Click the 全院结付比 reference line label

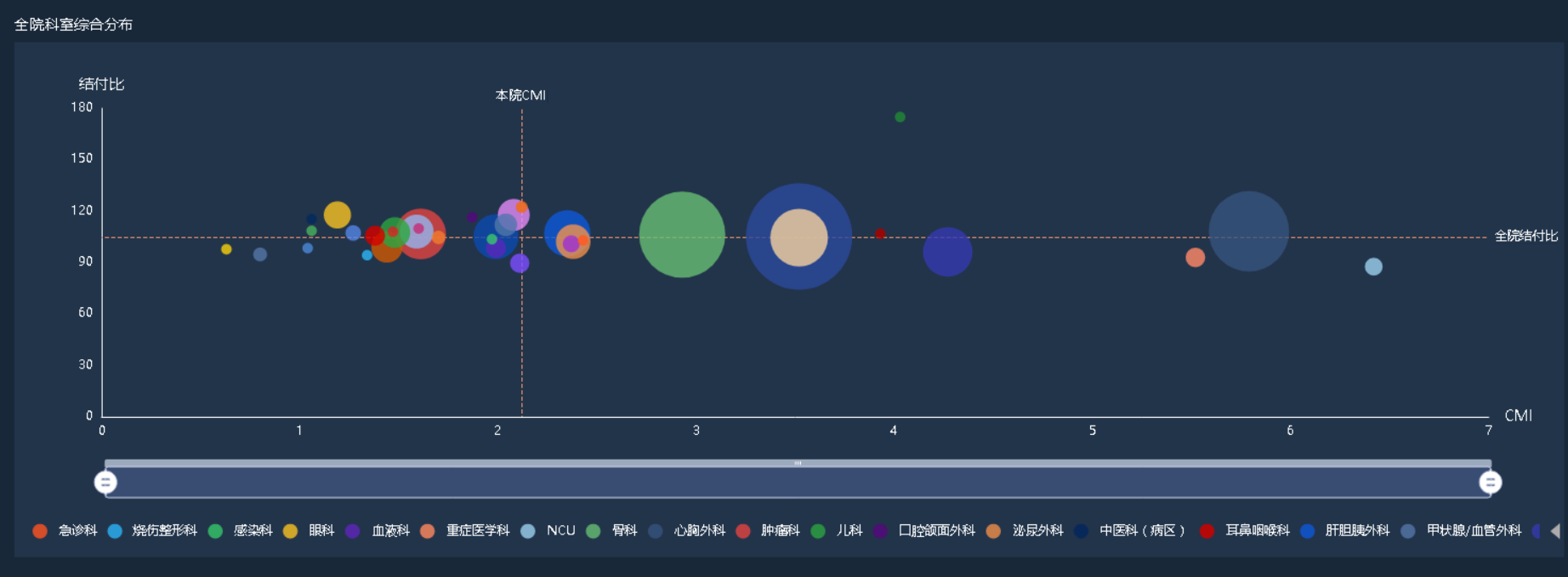[1526, 236]
